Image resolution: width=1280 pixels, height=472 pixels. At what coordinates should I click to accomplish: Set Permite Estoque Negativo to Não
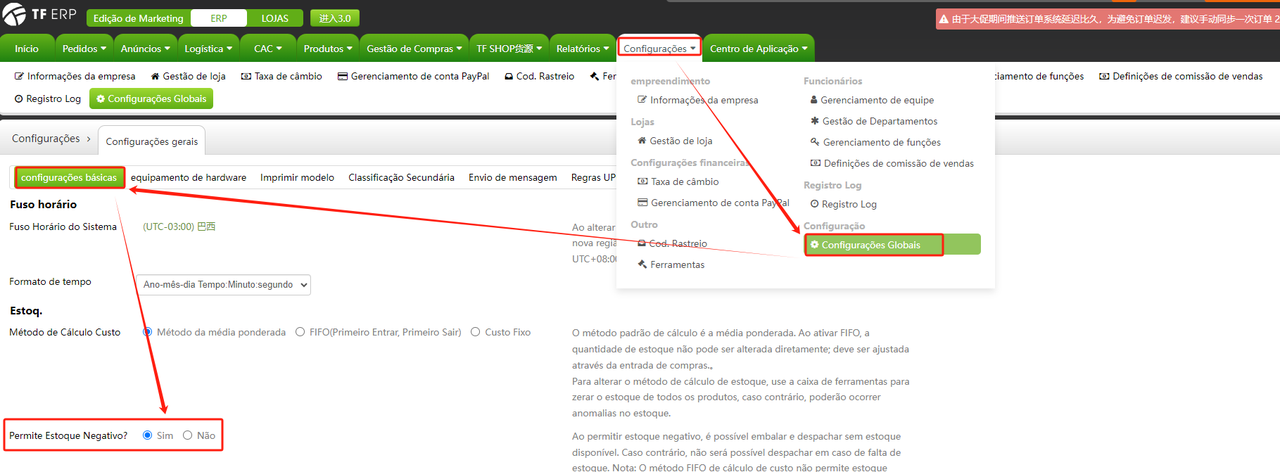187,436
